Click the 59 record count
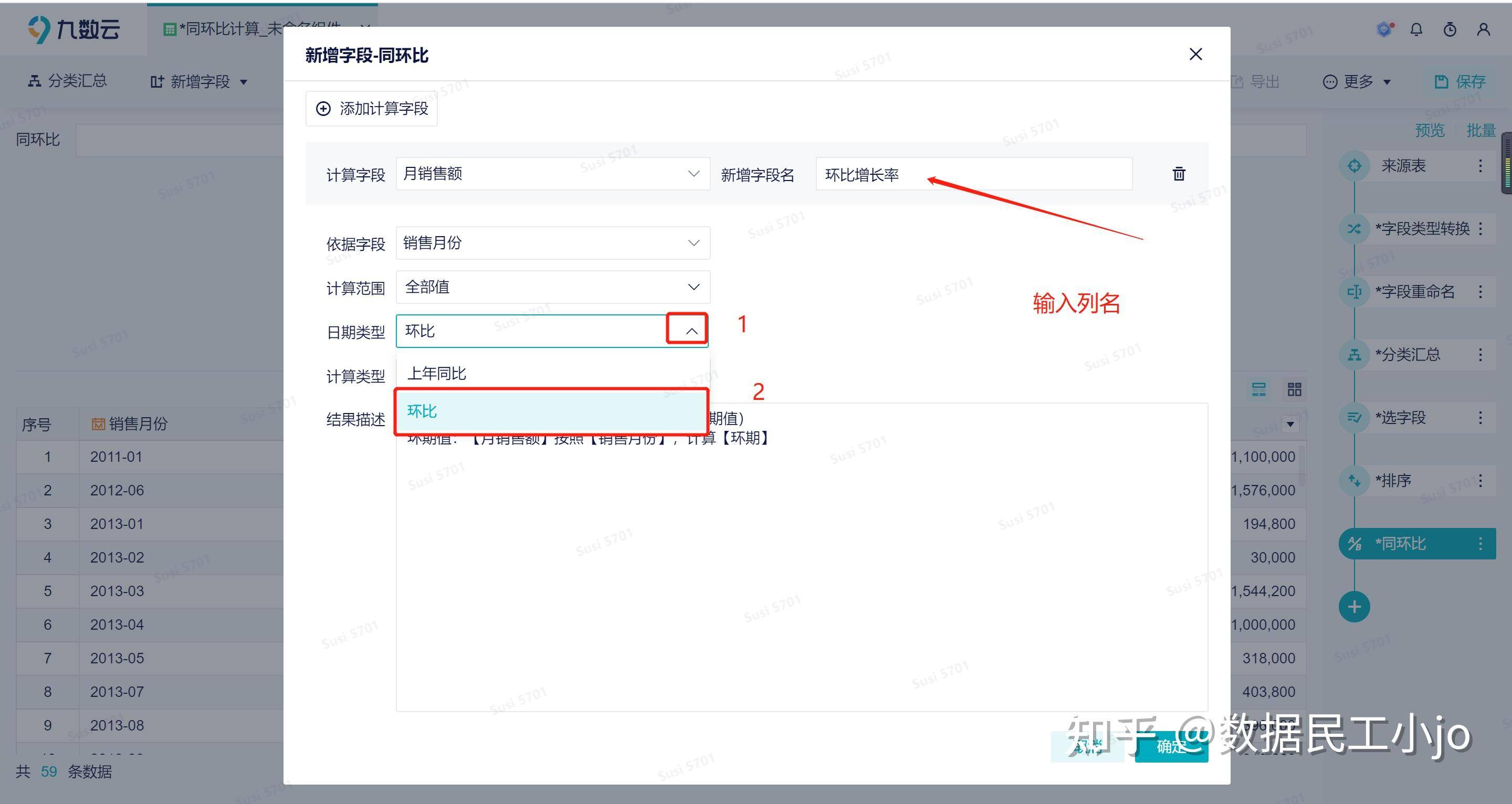1512x804 pixels. 49,771
